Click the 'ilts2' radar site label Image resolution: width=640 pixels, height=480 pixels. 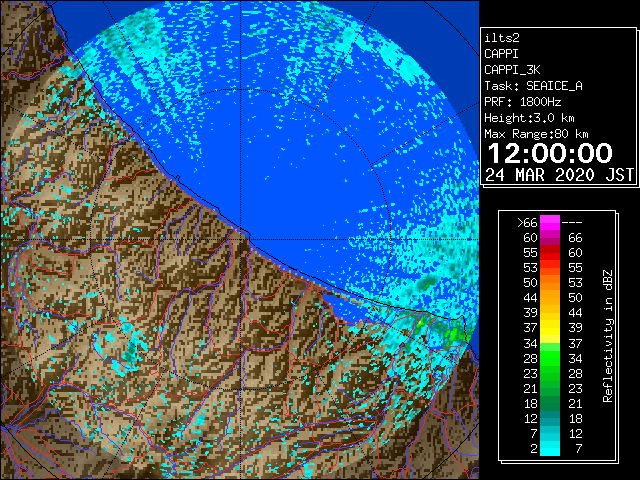(502, 38)
